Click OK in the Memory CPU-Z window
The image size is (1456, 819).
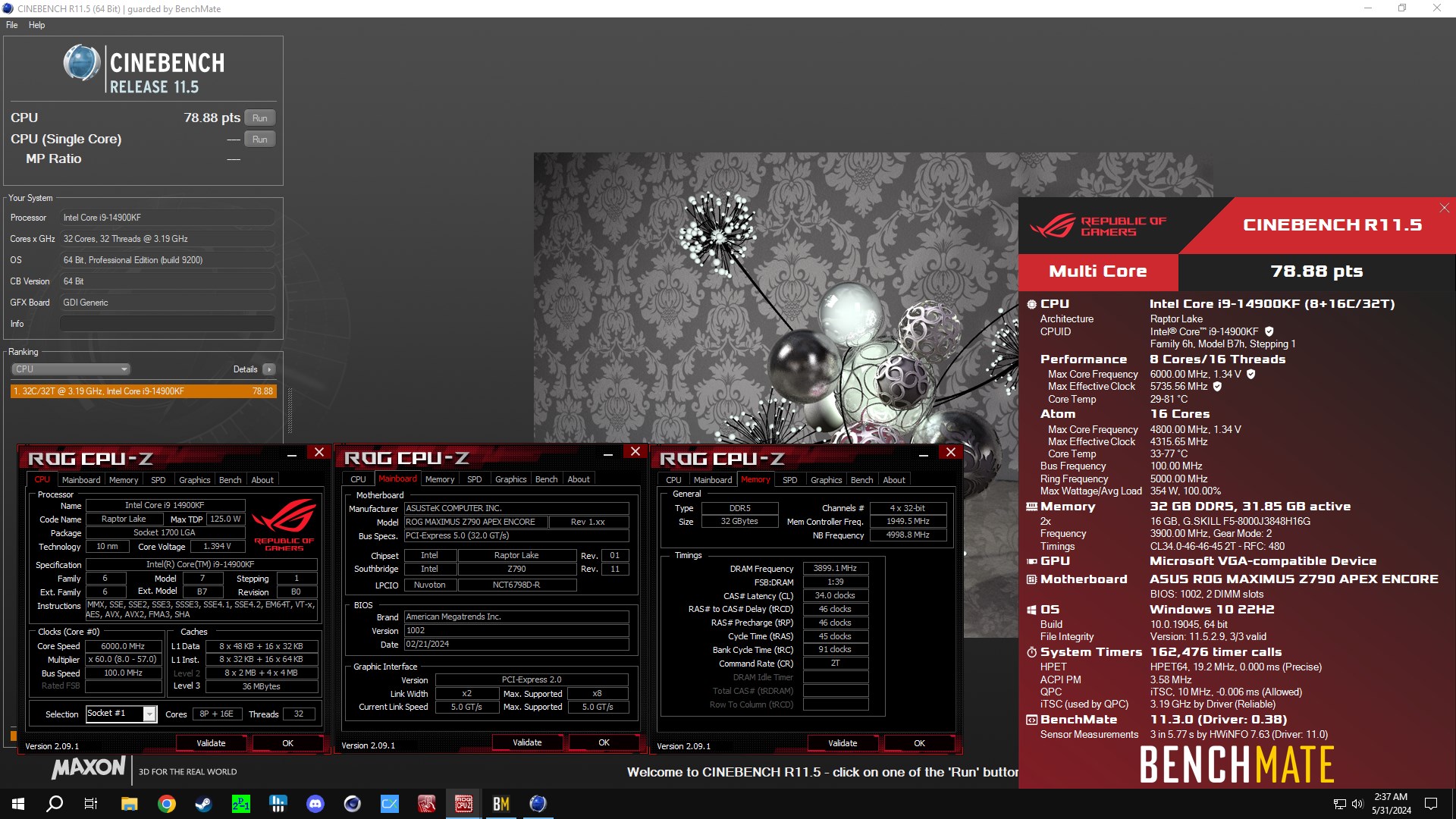pyautogui.click(x=919, y=743)
